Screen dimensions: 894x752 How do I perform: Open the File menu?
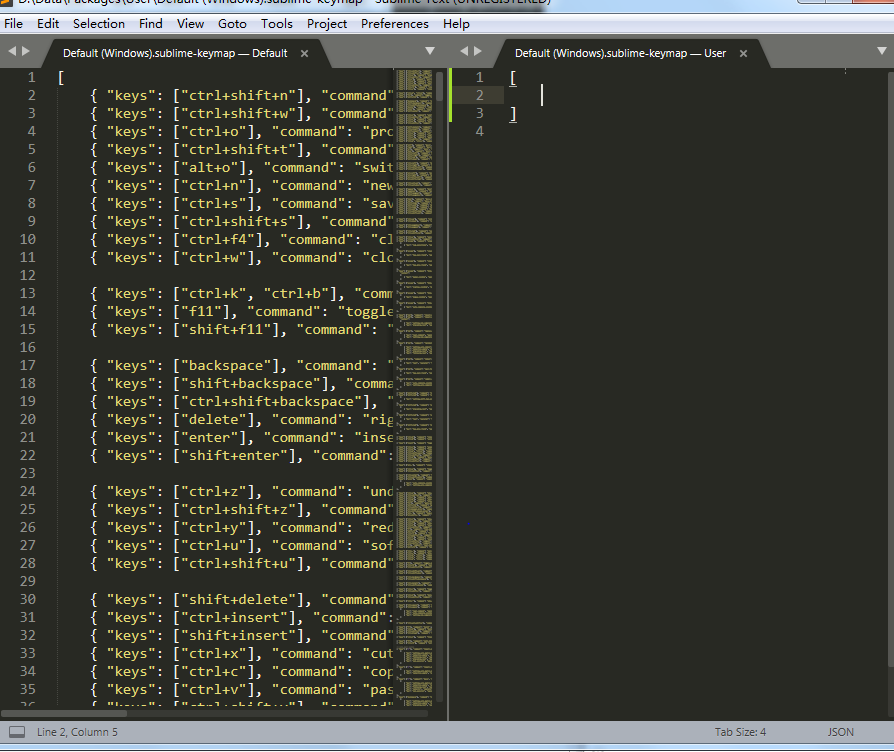click(13, 23)
